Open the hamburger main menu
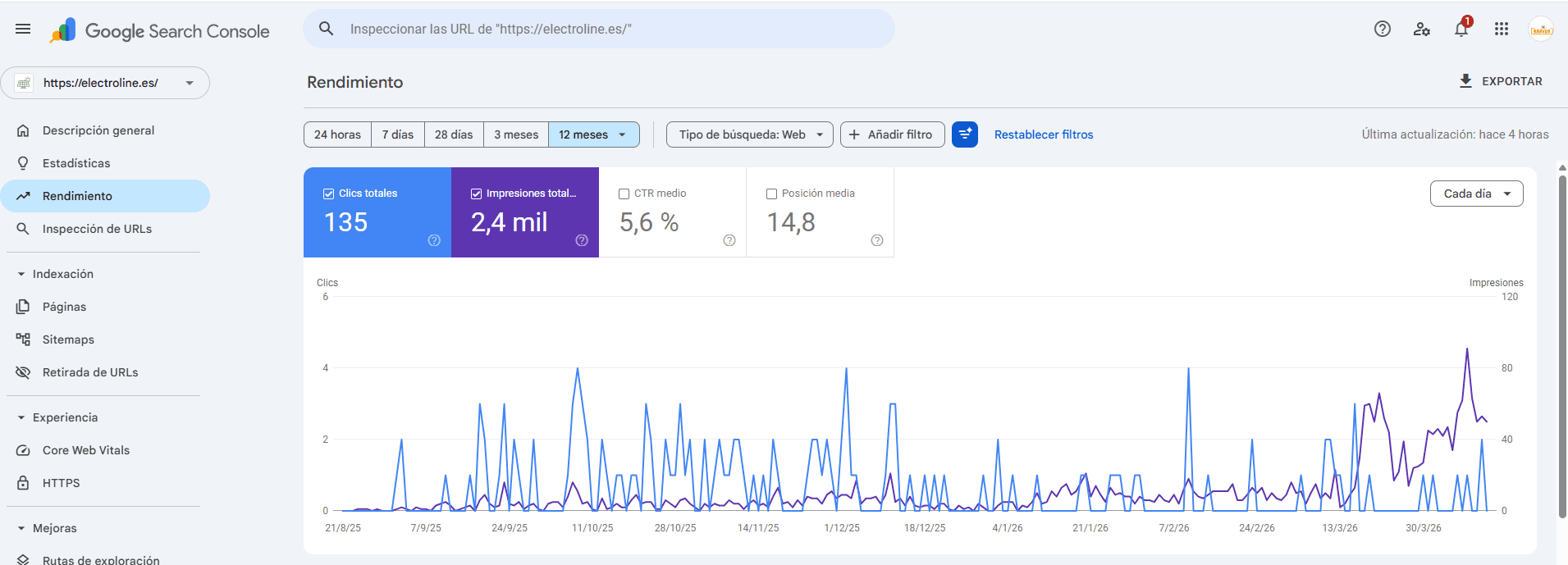Viewport: 1568px width, 565px height. [23, 29]
